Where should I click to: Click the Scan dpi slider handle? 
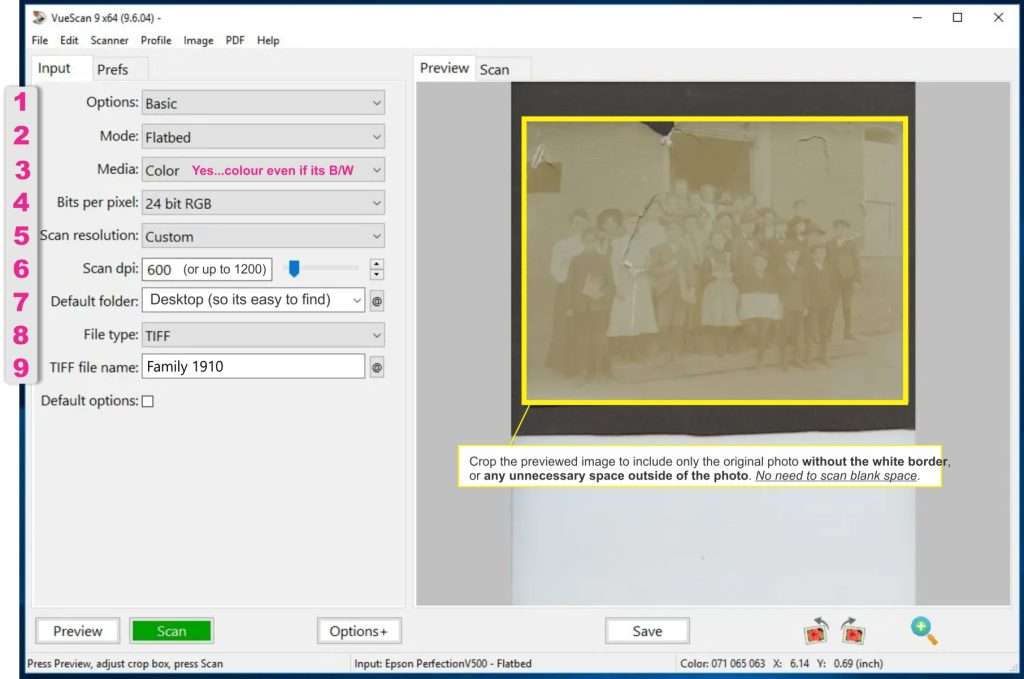pos(294,268)
